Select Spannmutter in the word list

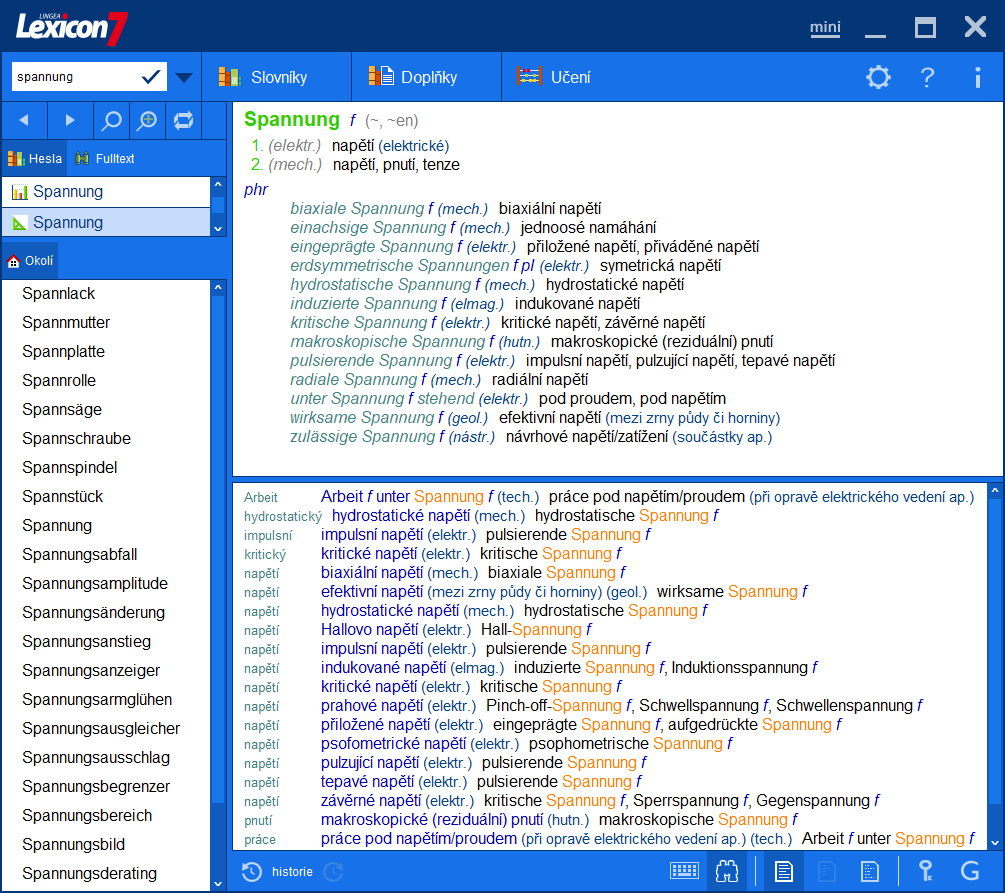click(x=66, y=322)
